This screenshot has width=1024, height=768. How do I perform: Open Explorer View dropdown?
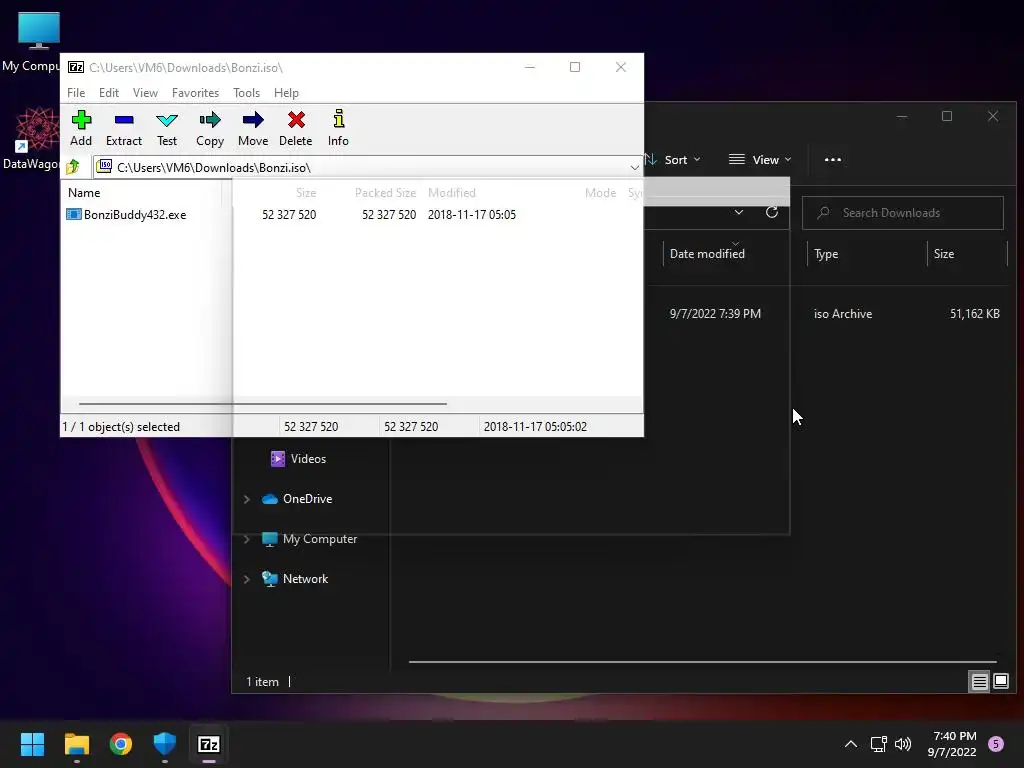tap(760, 159)
